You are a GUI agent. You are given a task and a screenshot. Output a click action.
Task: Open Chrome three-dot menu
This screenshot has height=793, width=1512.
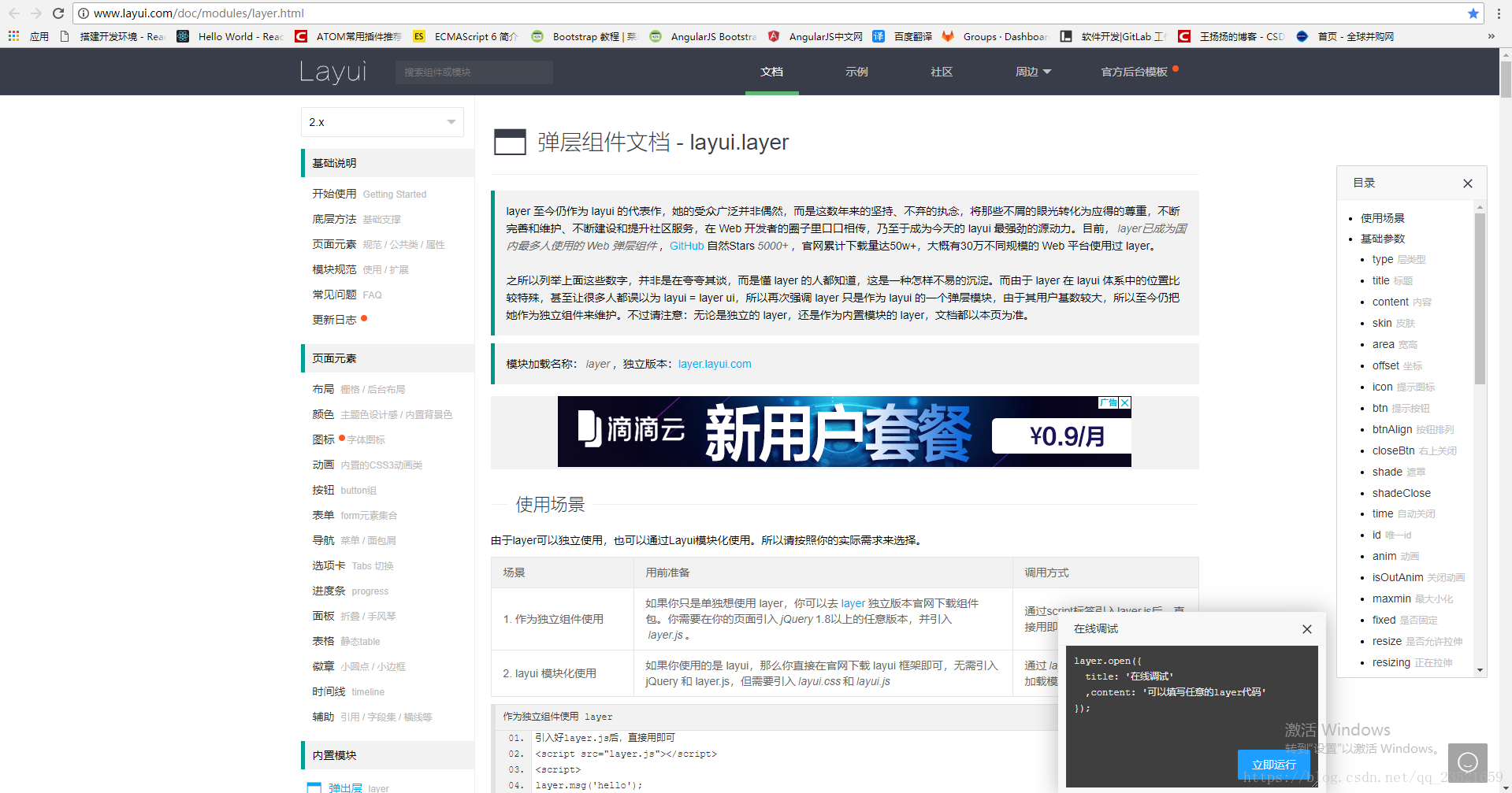click(1498, 13)
